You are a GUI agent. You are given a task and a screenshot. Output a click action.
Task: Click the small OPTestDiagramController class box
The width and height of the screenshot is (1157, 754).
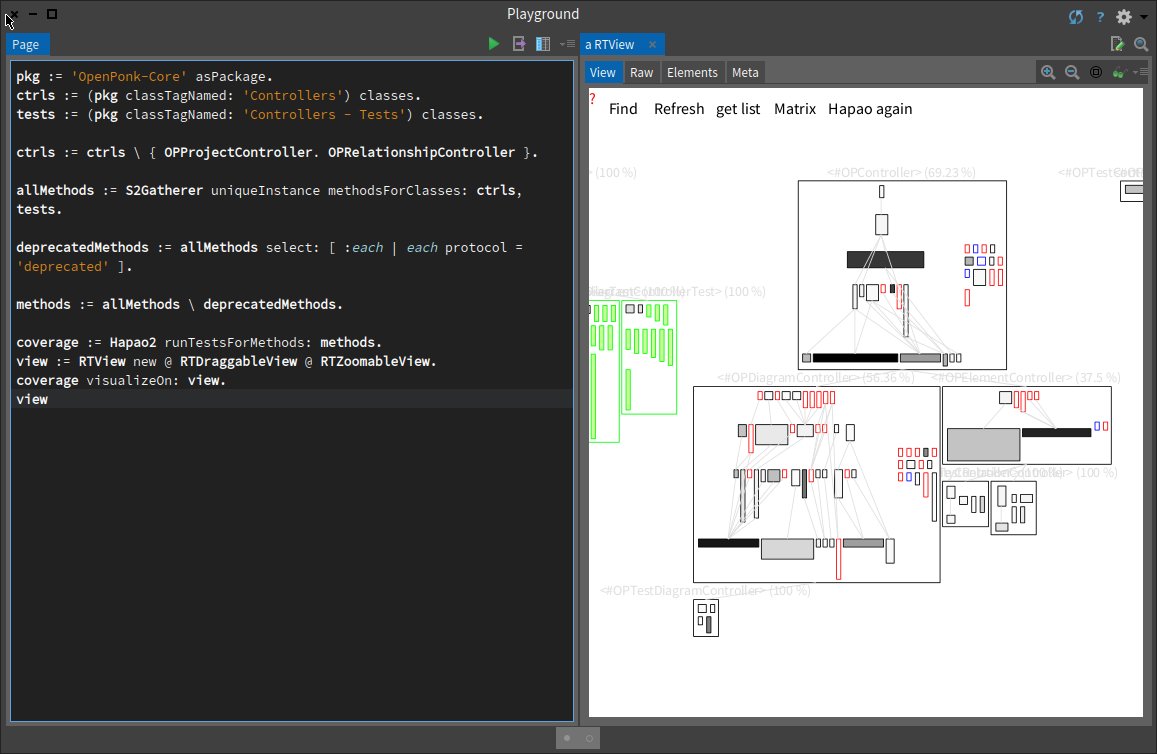coord(706,618)
